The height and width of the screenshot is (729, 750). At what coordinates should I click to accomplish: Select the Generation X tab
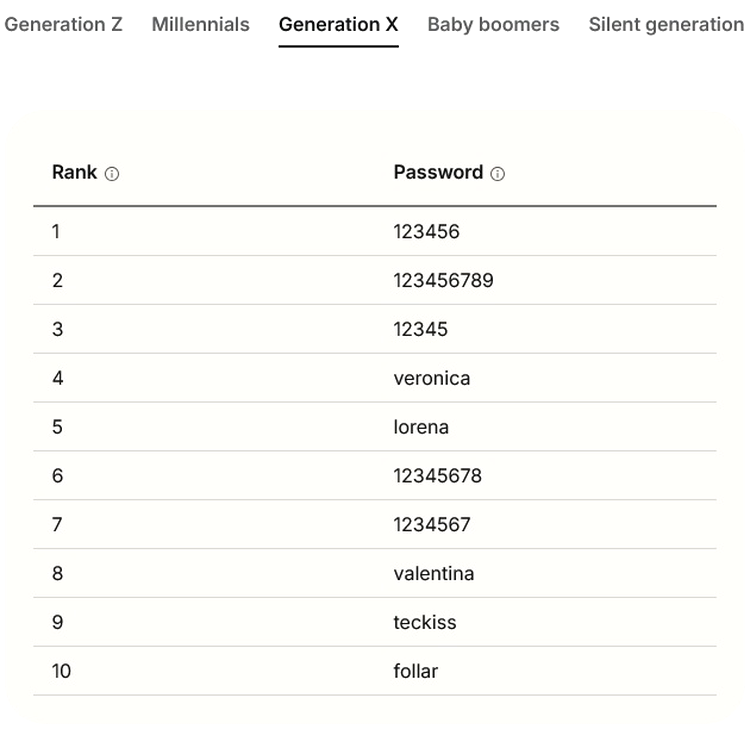(x=338, y=24)
